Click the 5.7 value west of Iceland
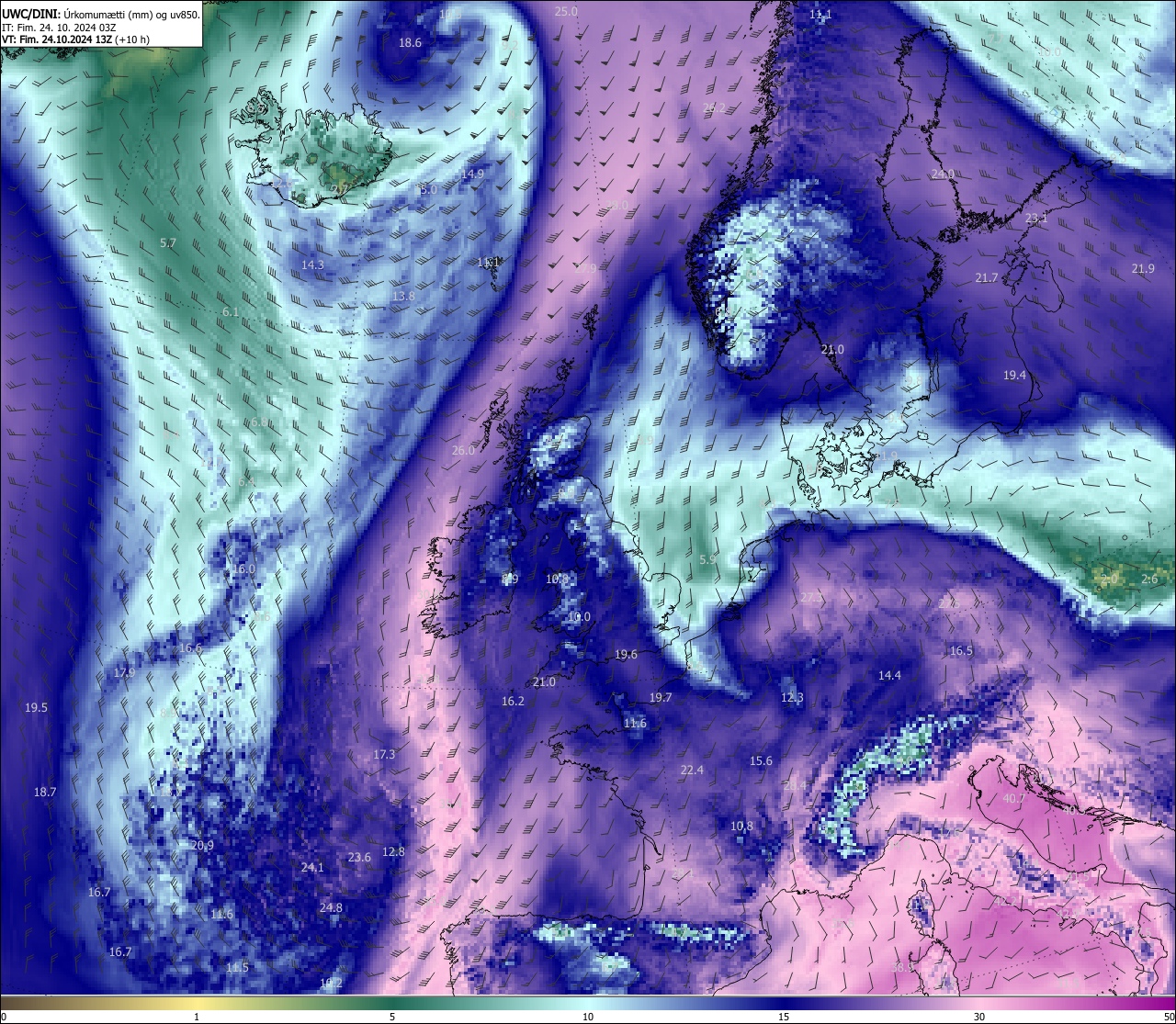The image size is (1176, 1024). [167, 243]
